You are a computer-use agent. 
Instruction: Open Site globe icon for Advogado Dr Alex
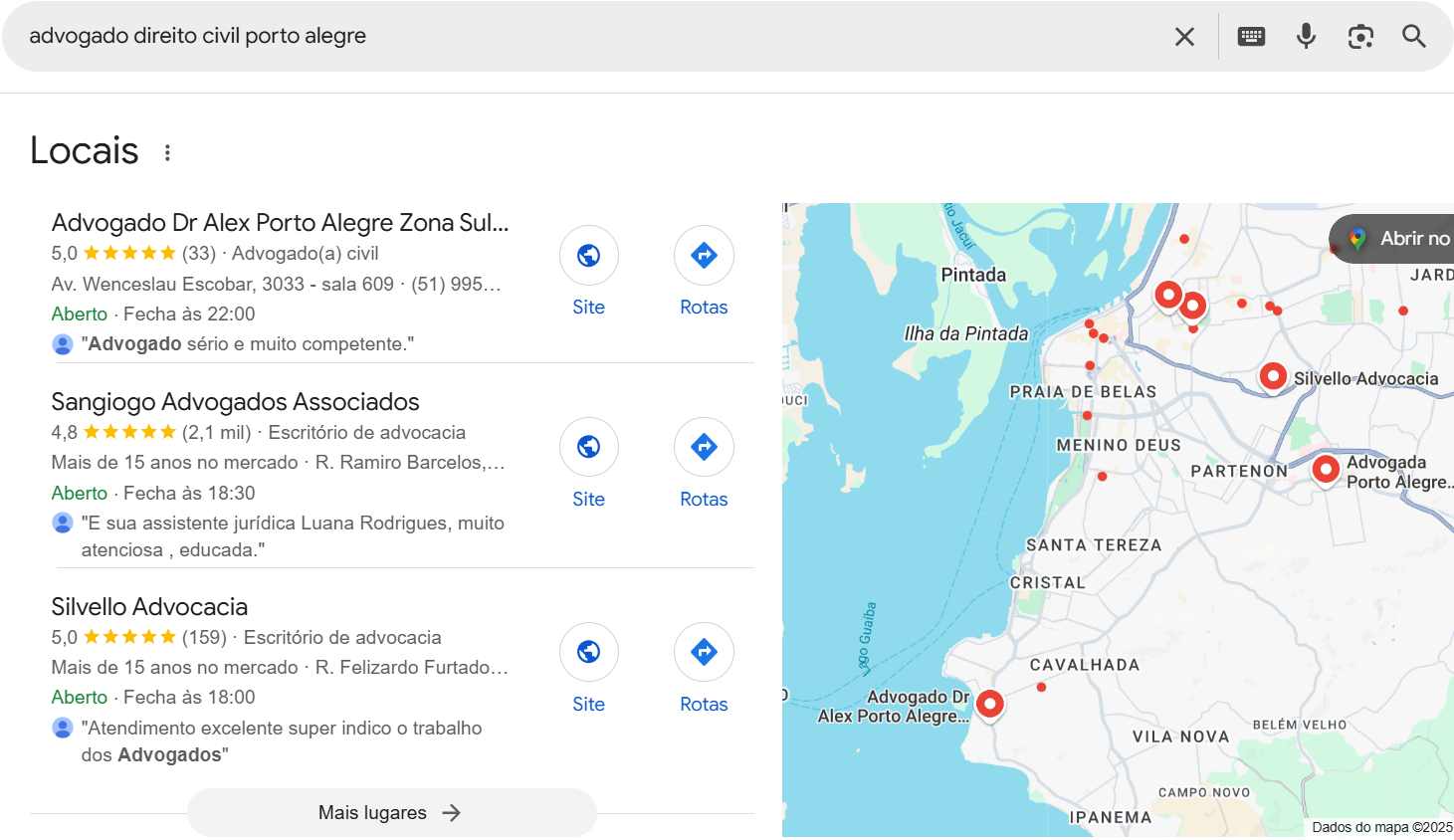click(x=588, y=256)
